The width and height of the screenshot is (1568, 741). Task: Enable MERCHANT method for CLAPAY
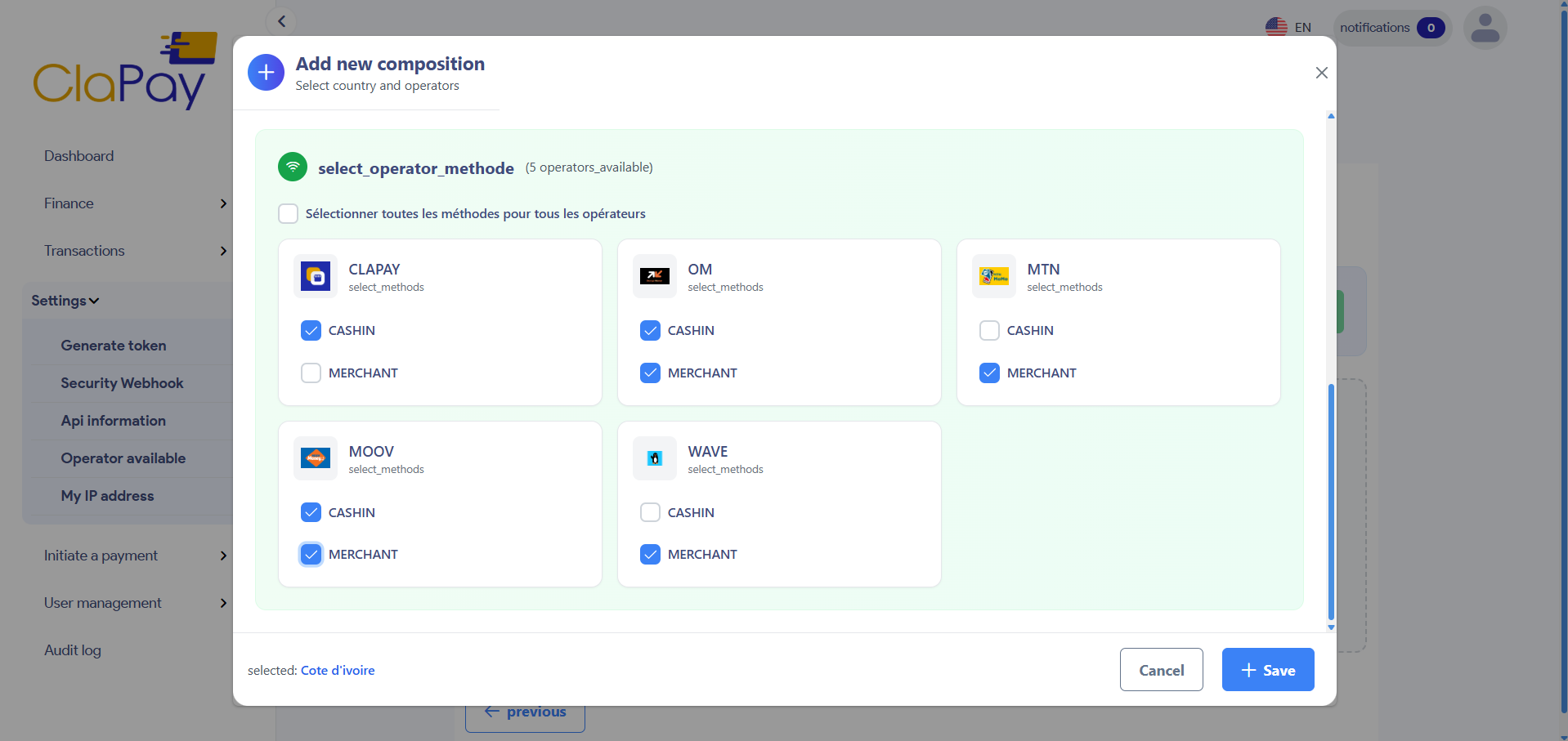pos(311,373)
